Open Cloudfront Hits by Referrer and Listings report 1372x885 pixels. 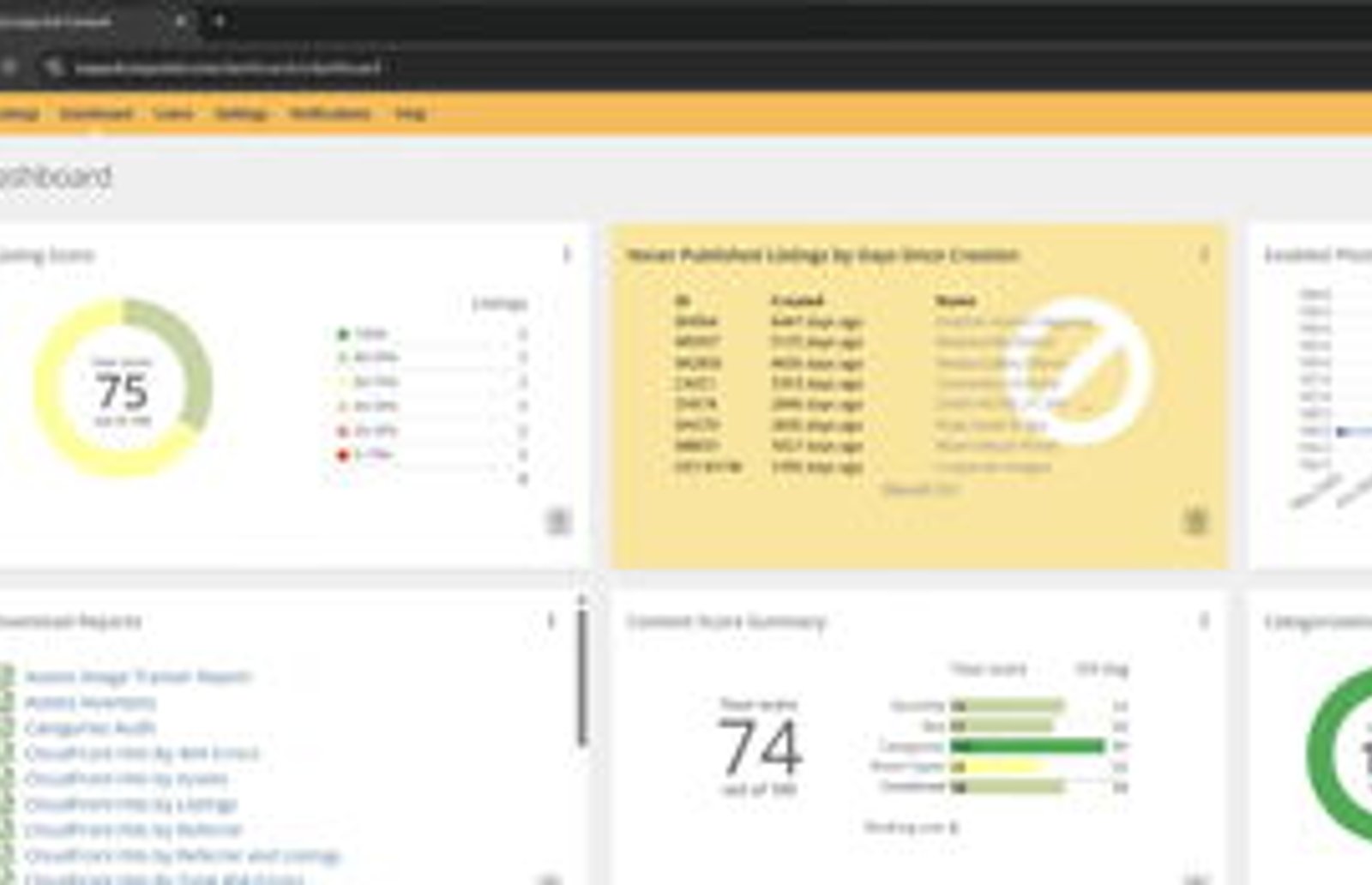point(183,855)
